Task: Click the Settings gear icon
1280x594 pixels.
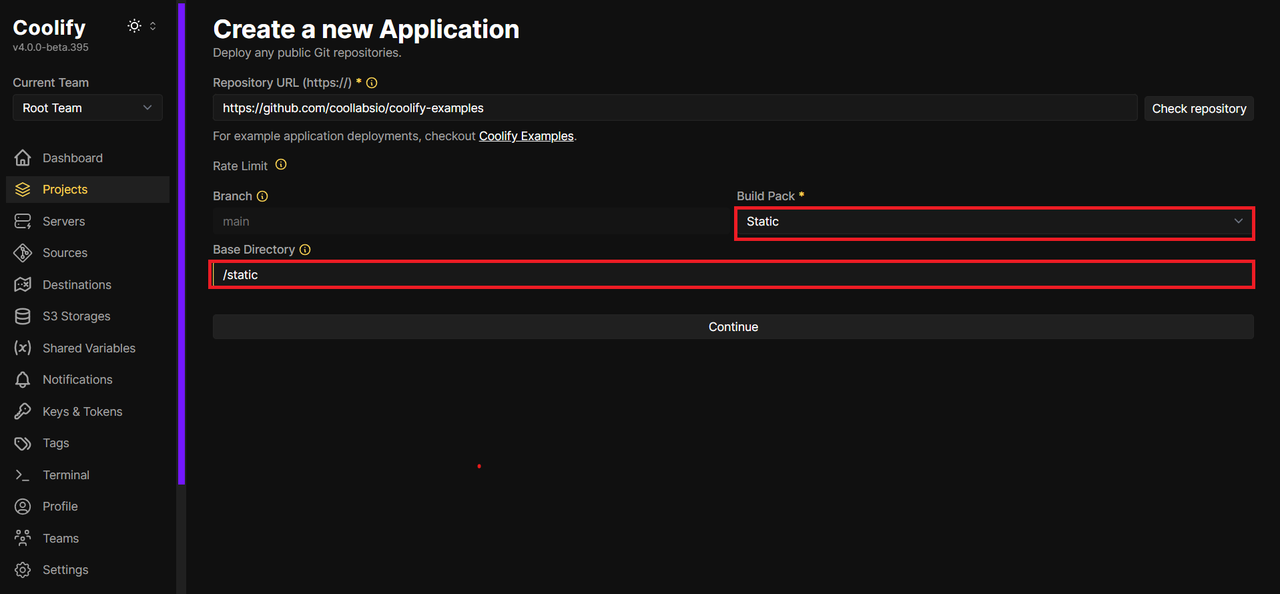Action: [x=23, y=570]
